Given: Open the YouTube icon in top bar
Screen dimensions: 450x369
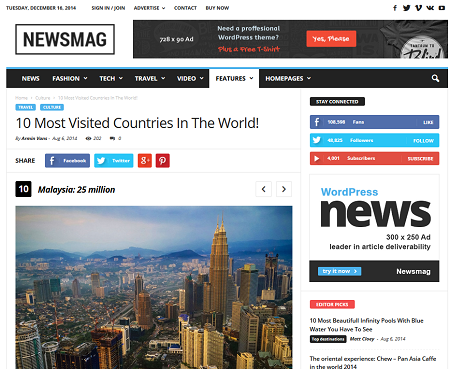Looking at the screenshot, I should point(442,8).
